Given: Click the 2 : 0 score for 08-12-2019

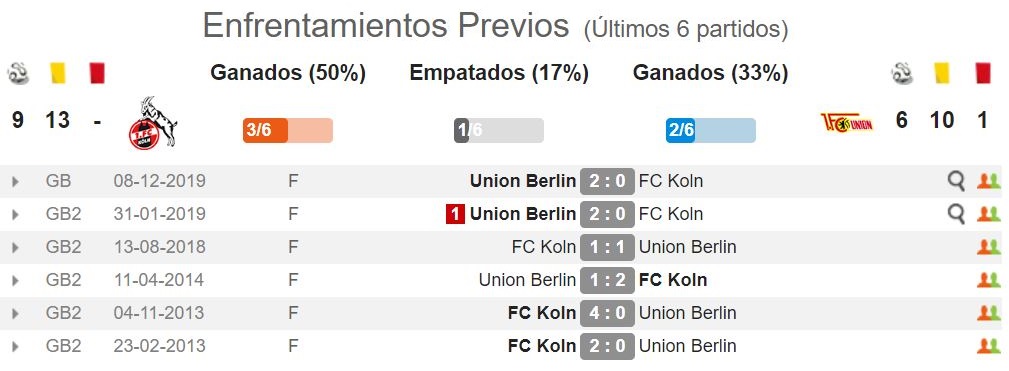Looking at the screenshot, I should point(607,181).
